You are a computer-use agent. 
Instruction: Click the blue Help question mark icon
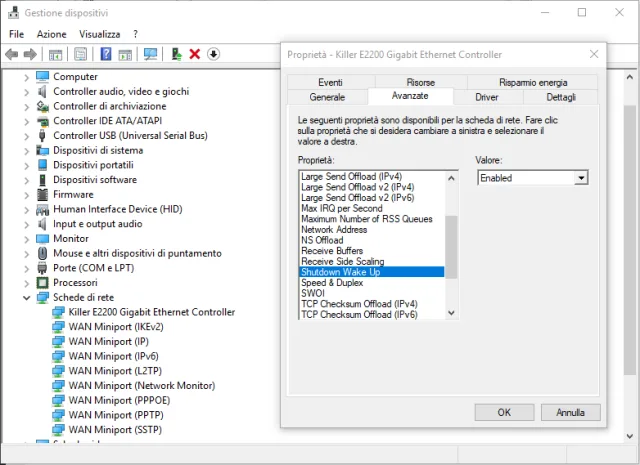(x=106, y=54)
